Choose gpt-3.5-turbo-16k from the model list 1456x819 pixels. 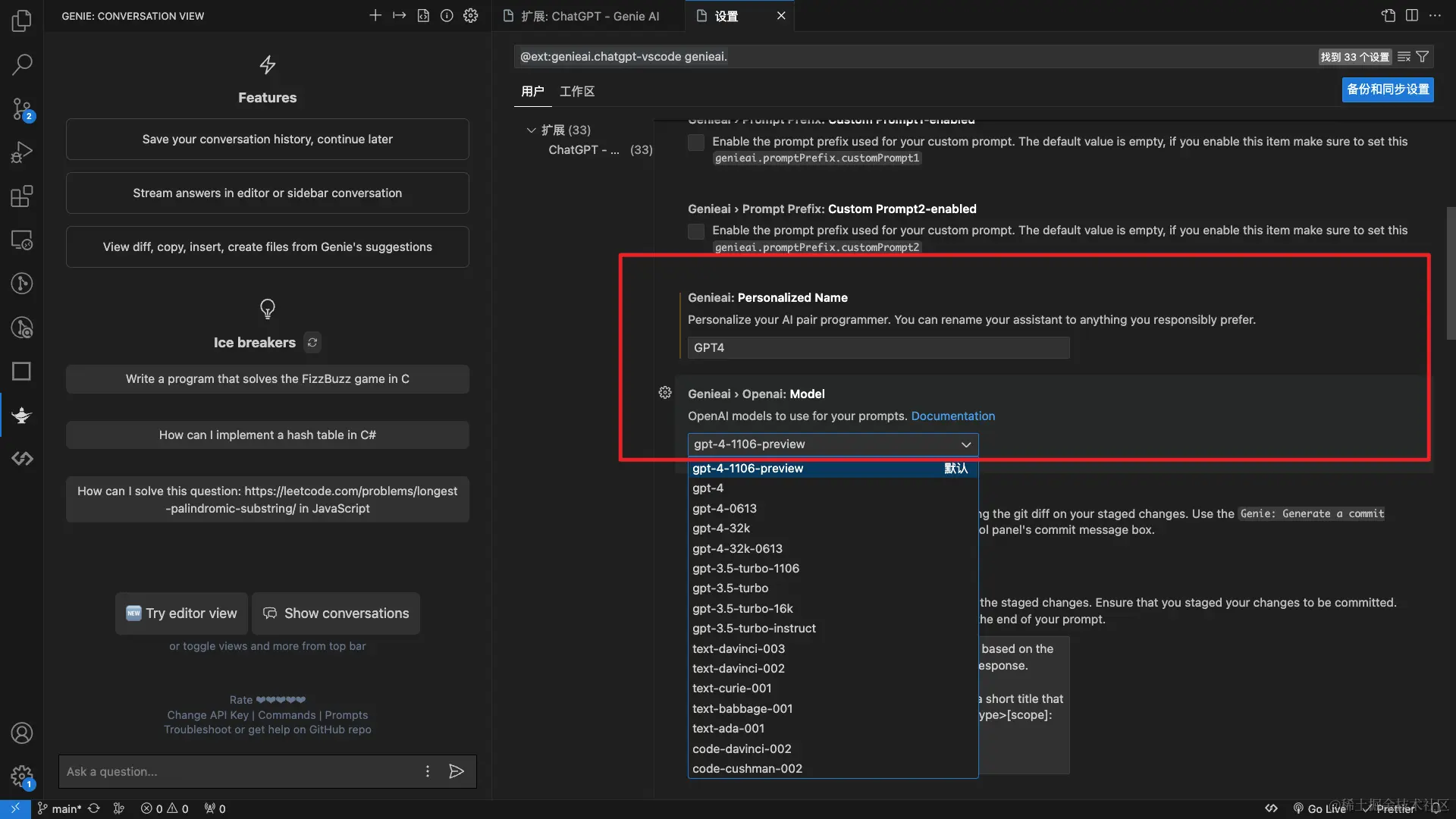(833, 608)
